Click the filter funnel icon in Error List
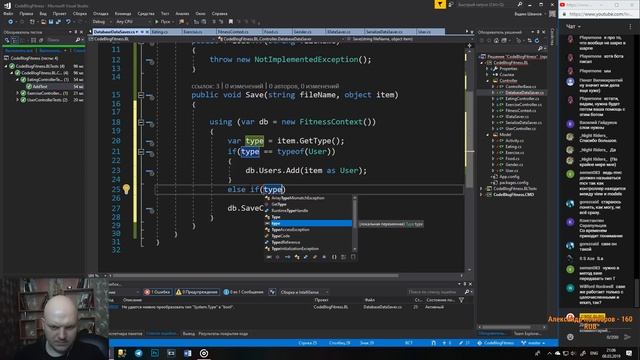This screenshot has height=360, width=640. (x=461, y=300)
